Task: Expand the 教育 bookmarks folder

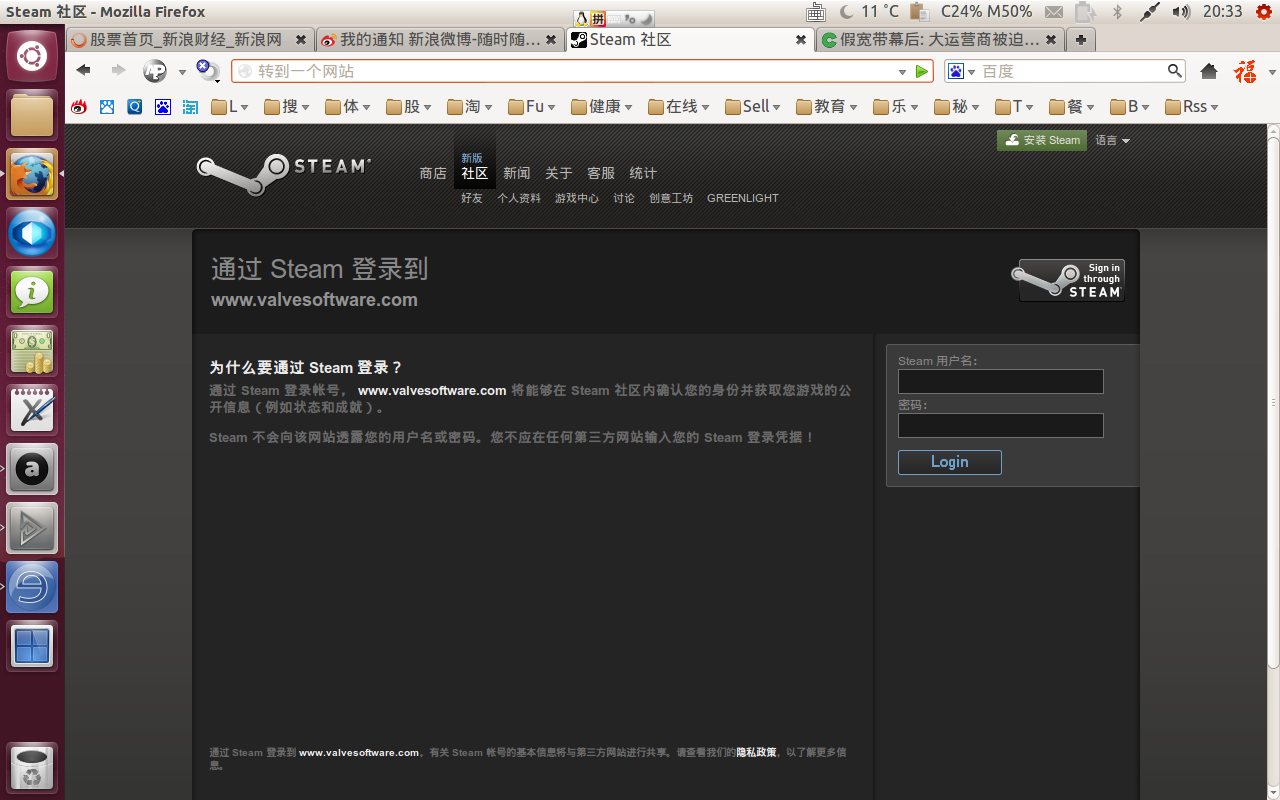Action: pos(827,106)
